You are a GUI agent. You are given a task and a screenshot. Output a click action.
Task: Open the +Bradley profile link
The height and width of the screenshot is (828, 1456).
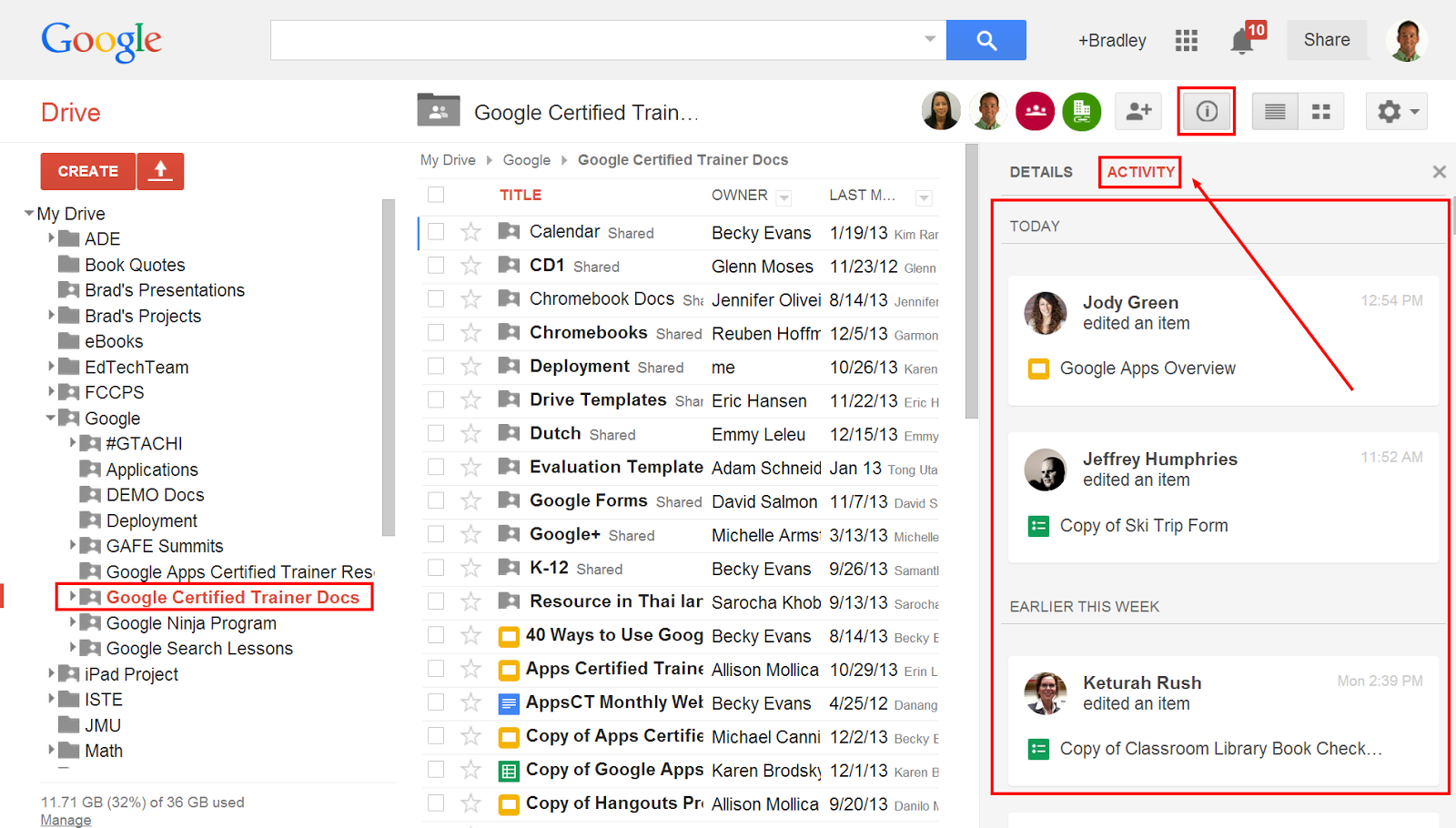pos(1112,40)
